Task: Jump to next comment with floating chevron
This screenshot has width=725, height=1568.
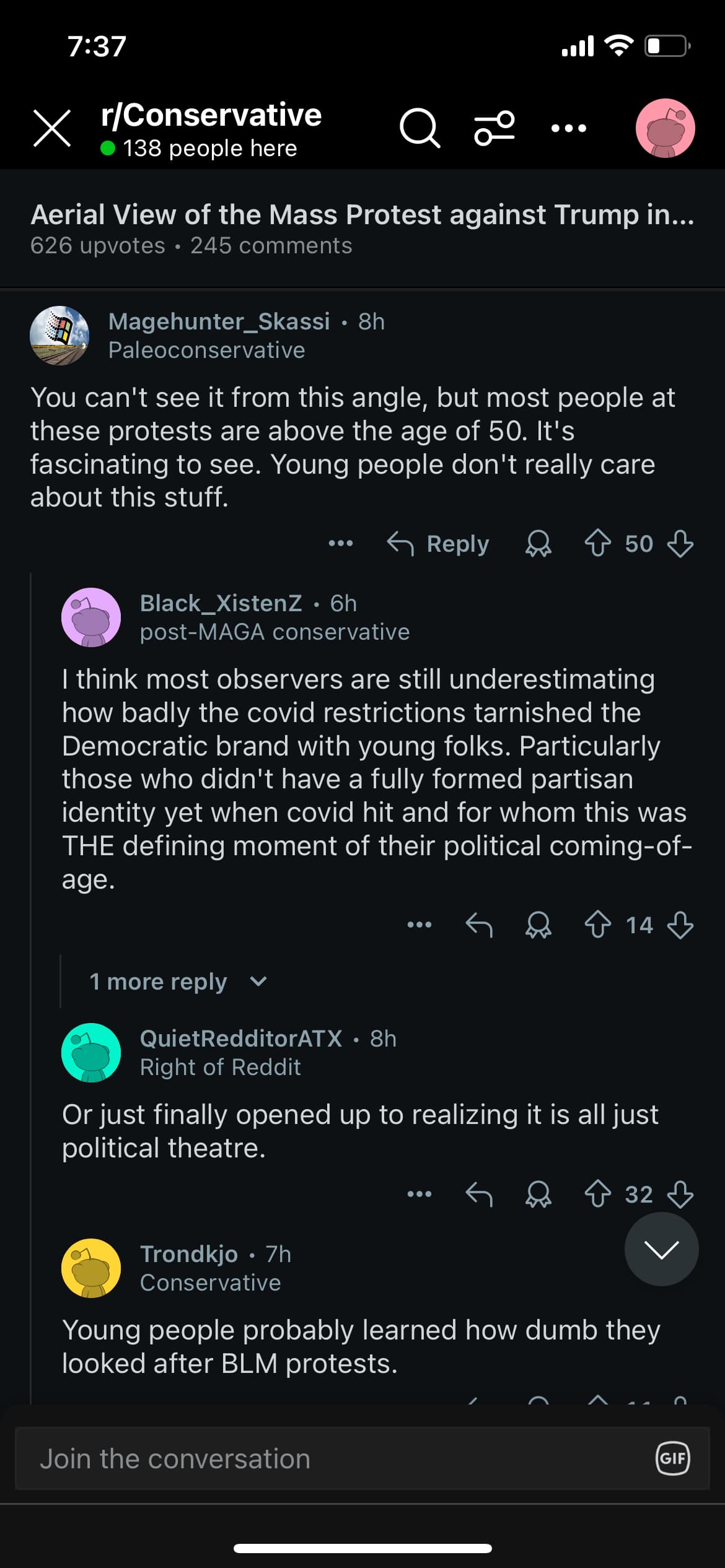Action: (x=661, y=1249)
